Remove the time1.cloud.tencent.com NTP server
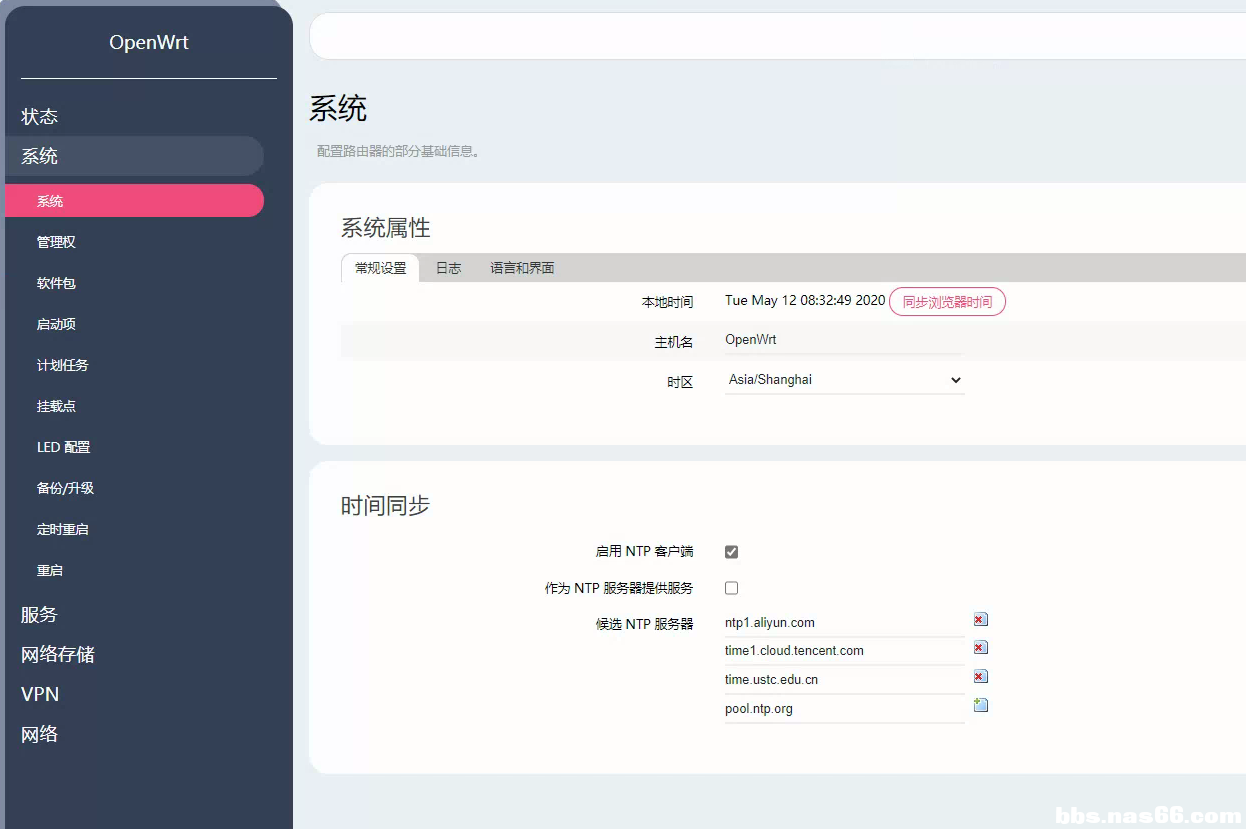Viewport: 1246px width, 829px height. click(980, 648)
